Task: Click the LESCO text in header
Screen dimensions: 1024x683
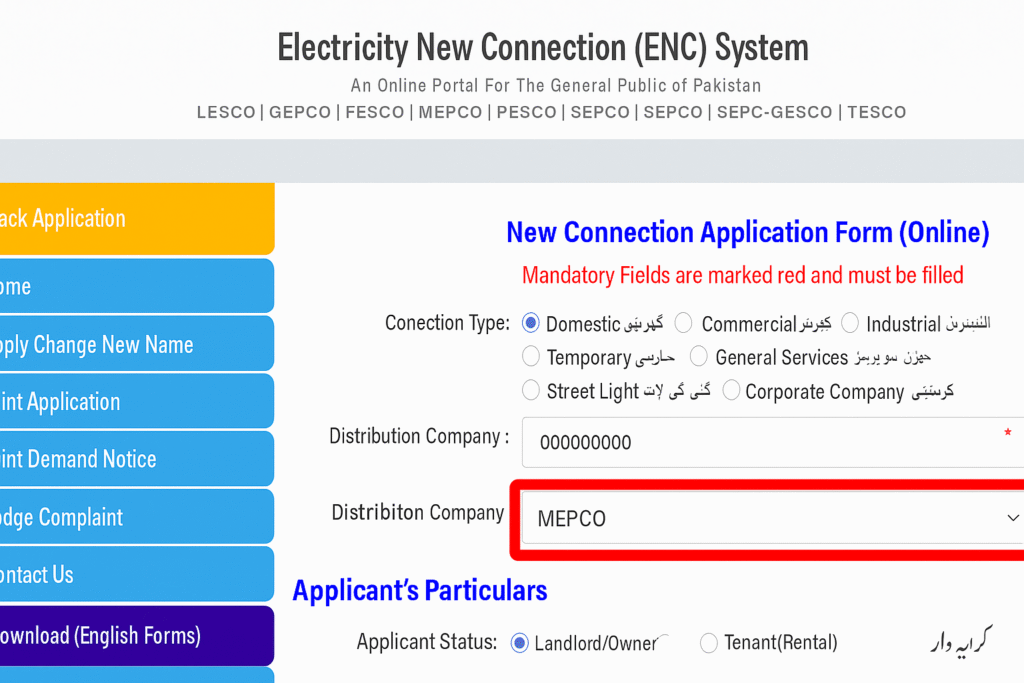Action: [x=226, y=112]
